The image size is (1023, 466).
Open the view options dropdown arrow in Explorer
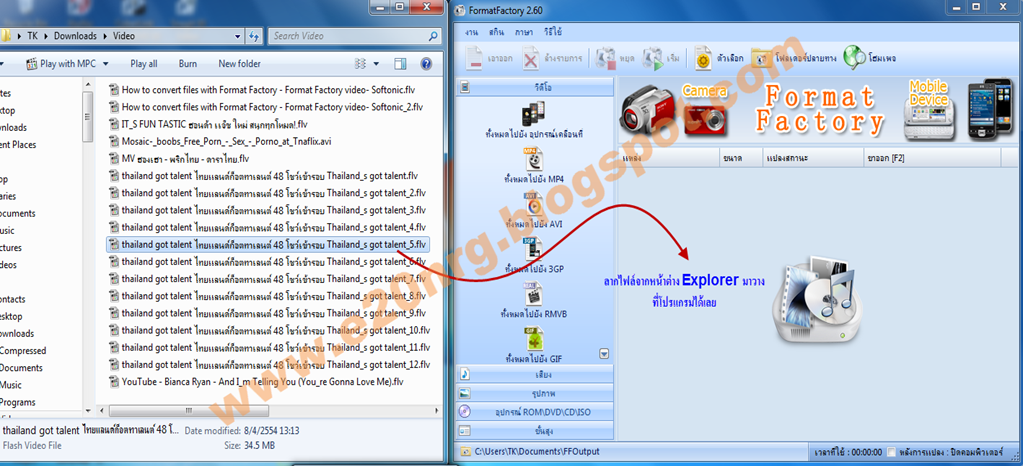point(376,64)
